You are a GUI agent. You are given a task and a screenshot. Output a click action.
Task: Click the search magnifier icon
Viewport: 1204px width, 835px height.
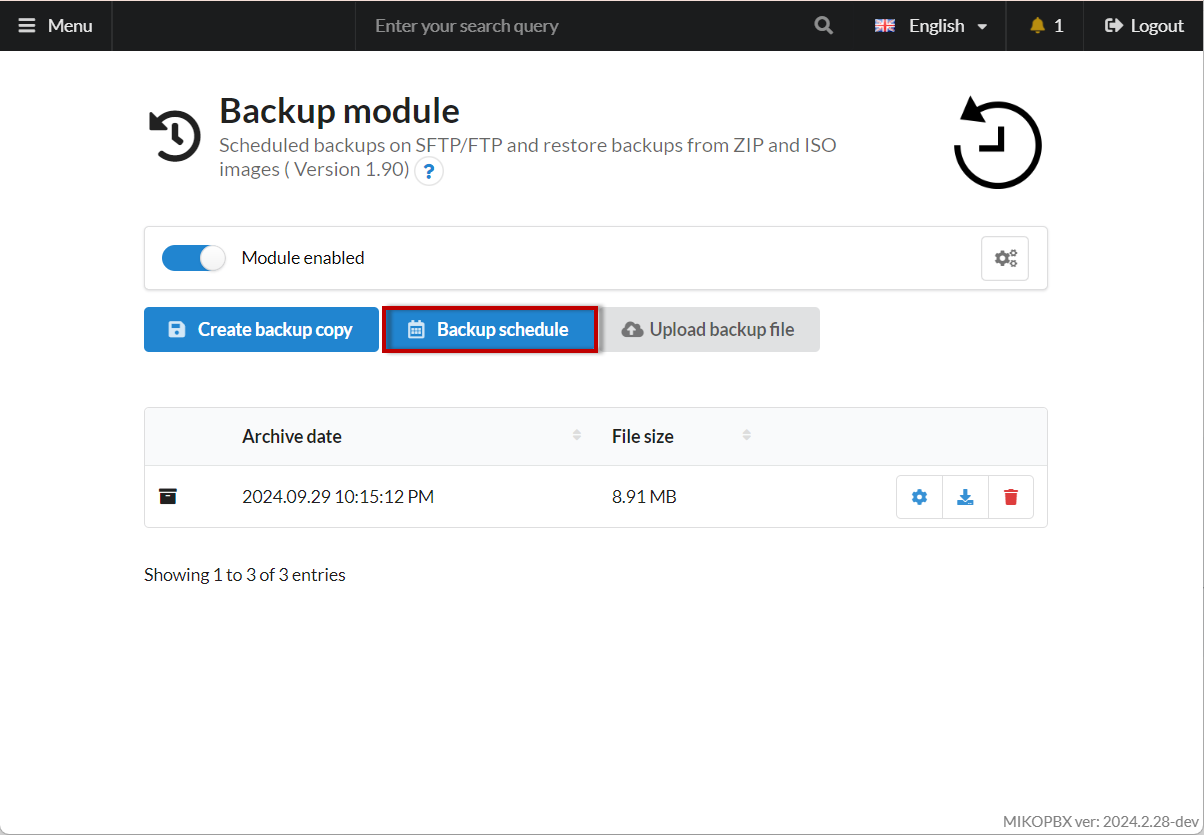click(823, 26)
